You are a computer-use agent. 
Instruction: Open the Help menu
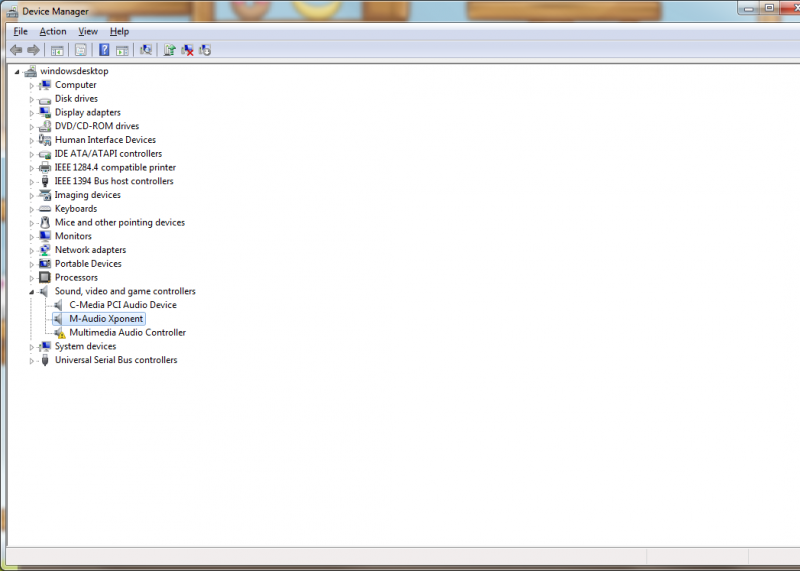[119, 32]
